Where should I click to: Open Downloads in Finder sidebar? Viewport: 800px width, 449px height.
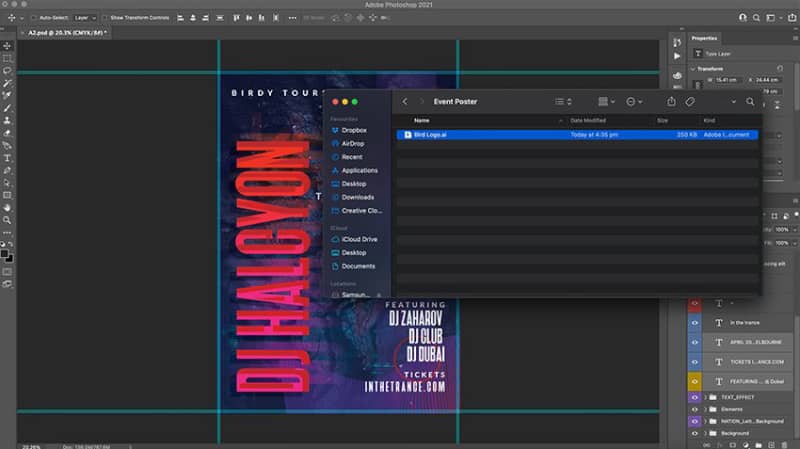pyautogui.click(x=353, y=197)
